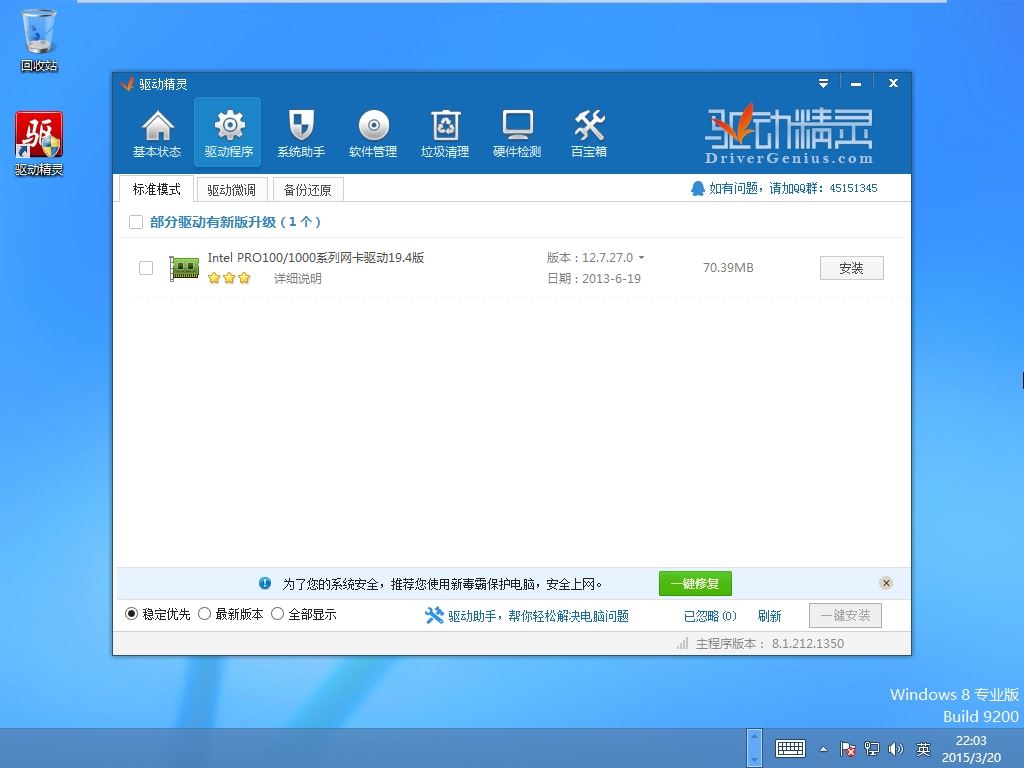Click the signal bars icon near 主程序版本

682,643
